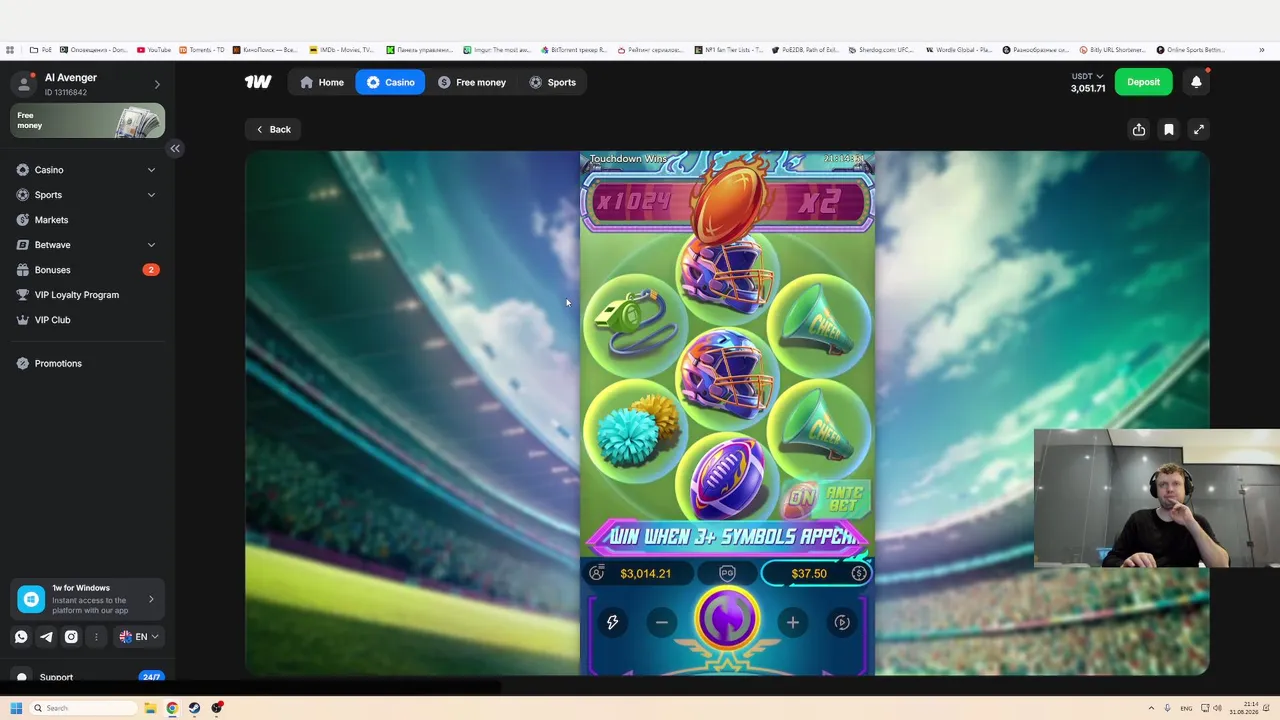Click the green Deposit button

[1143, 82]
